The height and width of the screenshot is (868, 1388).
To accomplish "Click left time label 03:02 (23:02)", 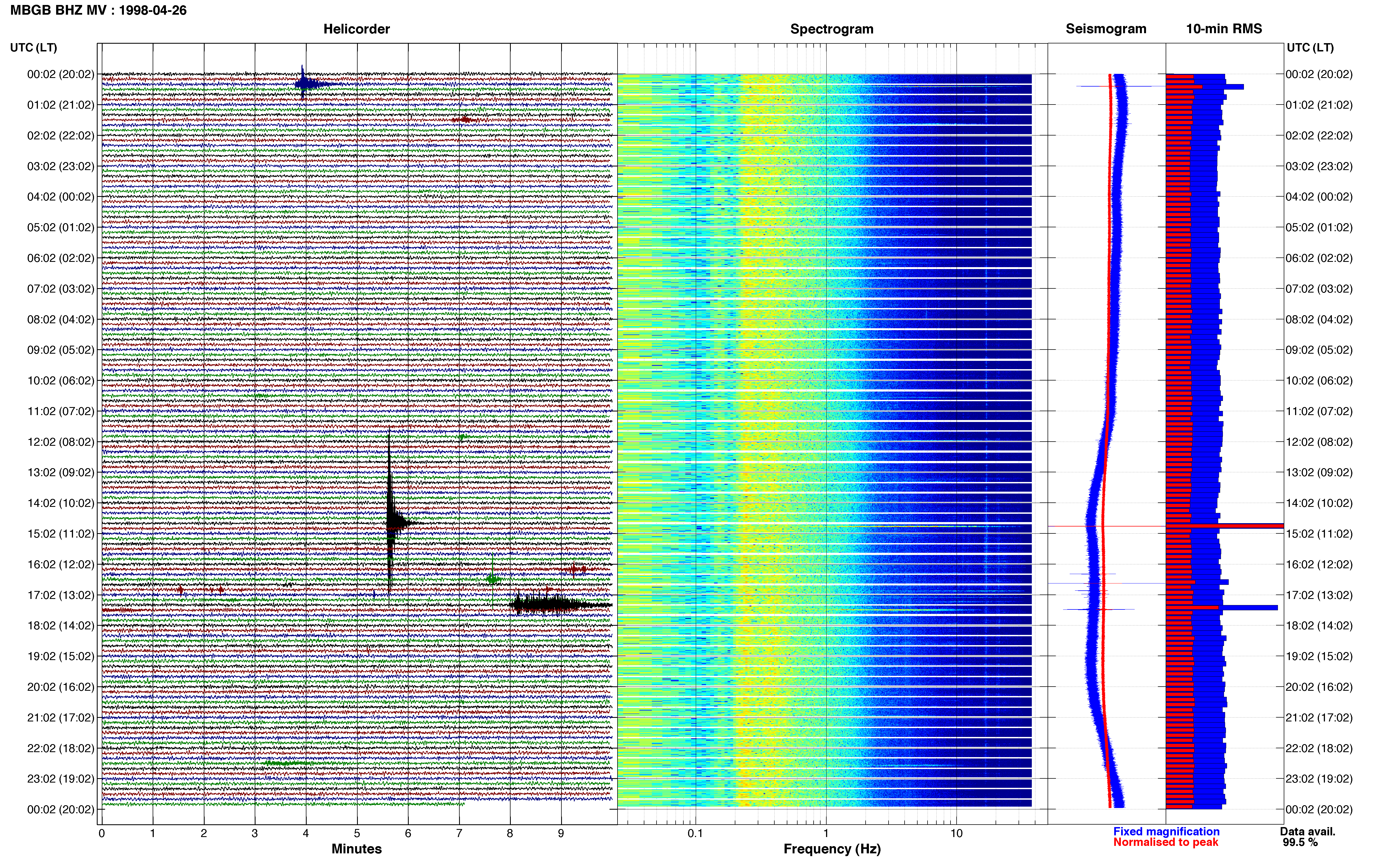I will pos(60,166).
